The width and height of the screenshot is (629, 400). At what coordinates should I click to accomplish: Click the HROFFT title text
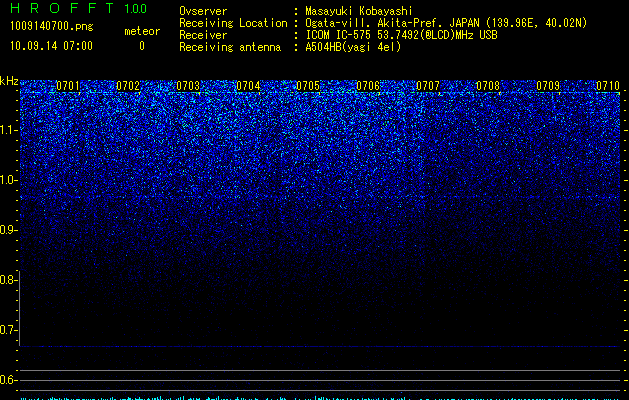(x=62, y=8)
